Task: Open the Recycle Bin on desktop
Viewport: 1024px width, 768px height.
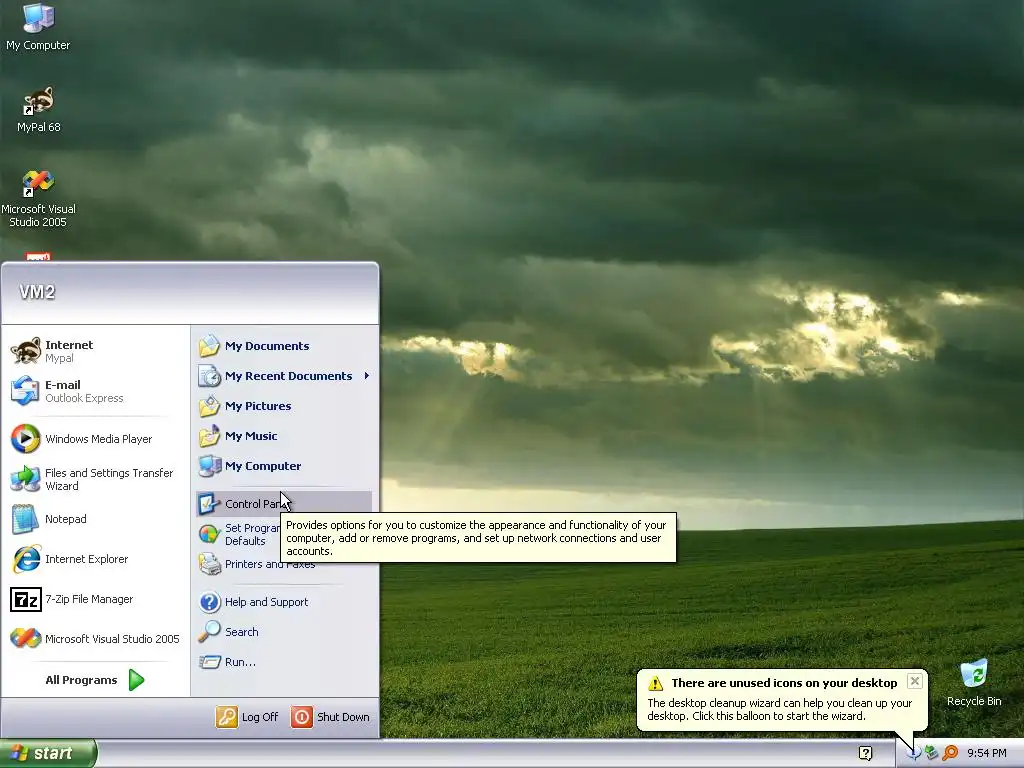Action: 974,683
